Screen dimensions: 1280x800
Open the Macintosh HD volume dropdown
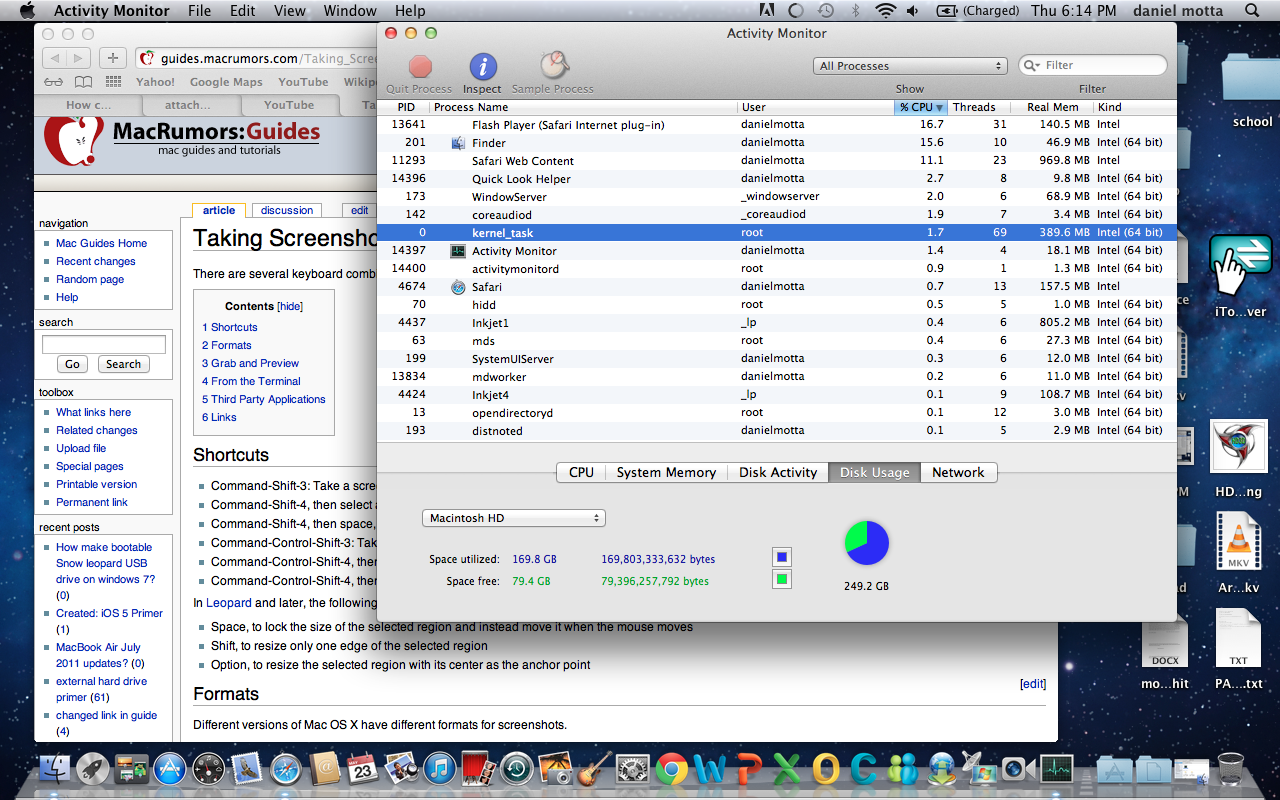pyautogui.click(x=514, y=518)
